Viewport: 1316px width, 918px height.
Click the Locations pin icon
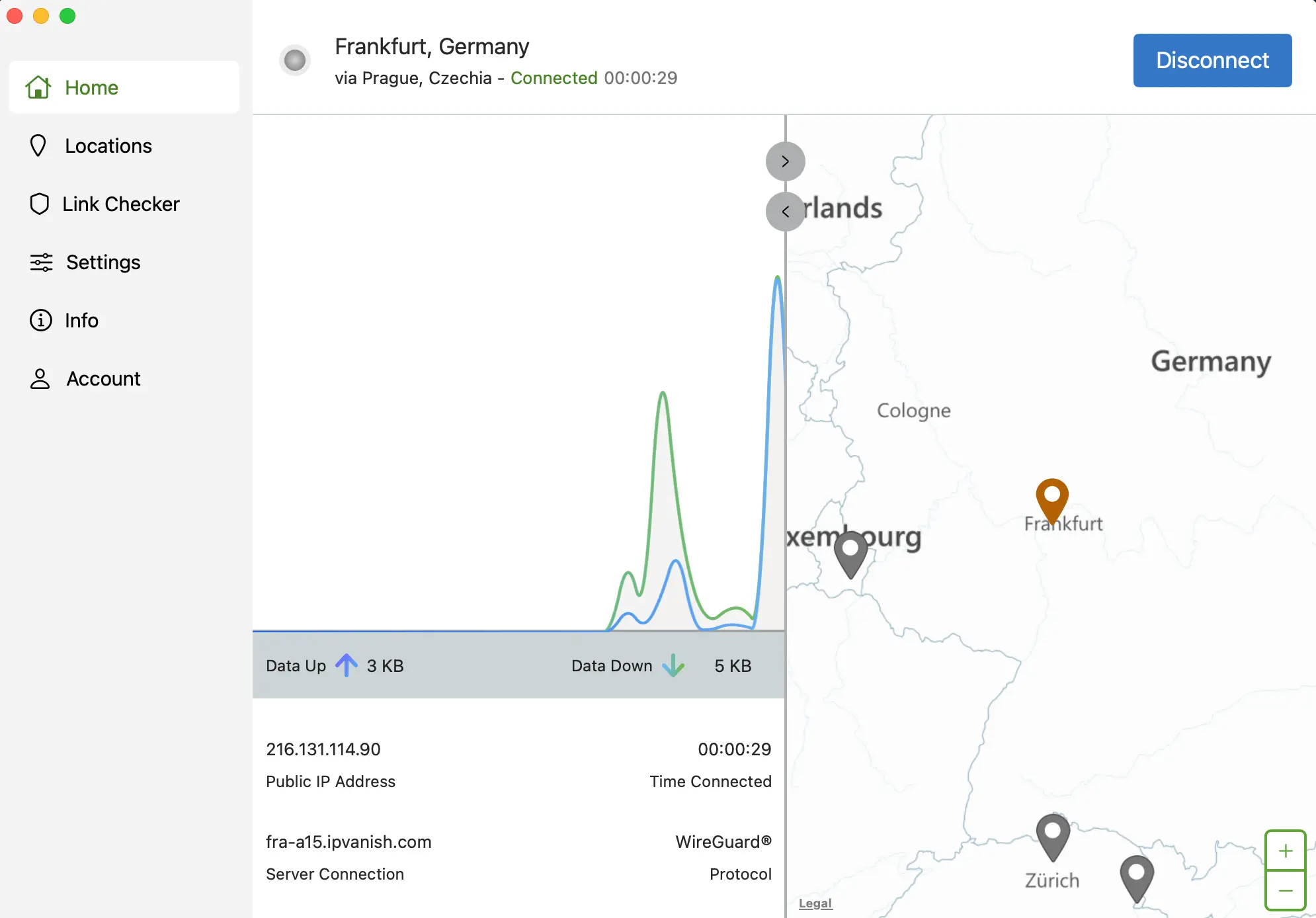pyautogui.click(x=38, y=146)
